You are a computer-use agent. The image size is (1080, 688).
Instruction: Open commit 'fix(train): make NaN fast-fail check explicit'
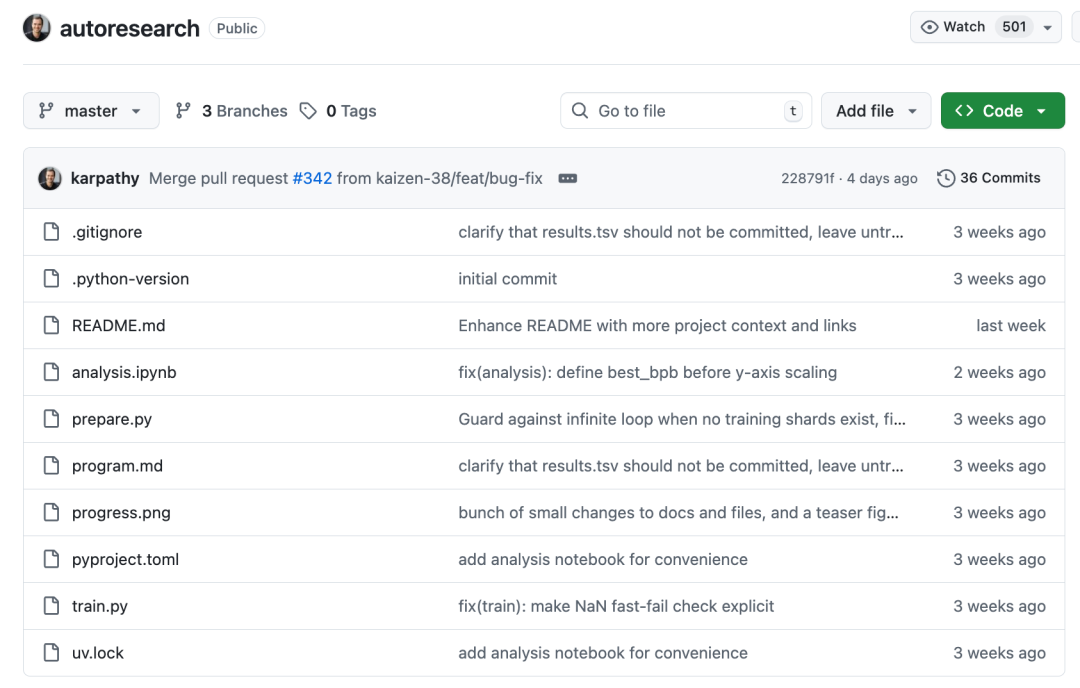(616, 606)
